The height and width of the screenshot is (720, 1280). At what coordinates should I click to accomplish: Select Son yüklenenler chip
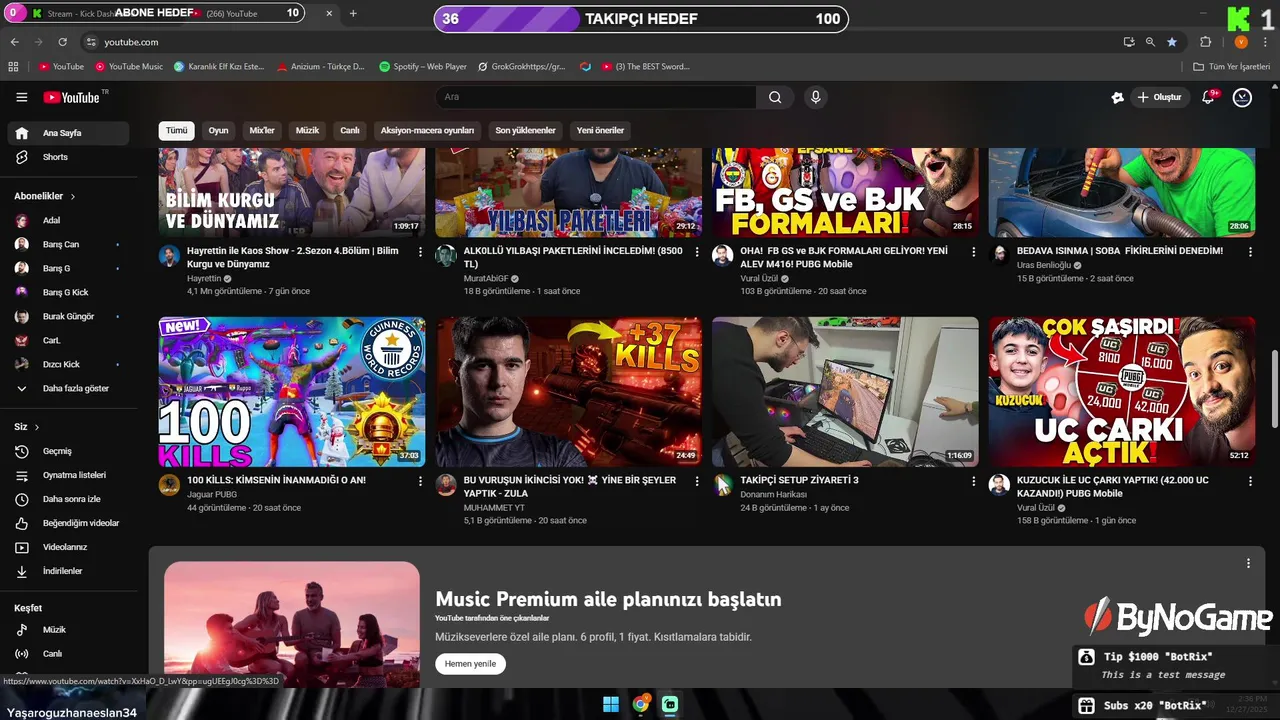tap(525, 130)
